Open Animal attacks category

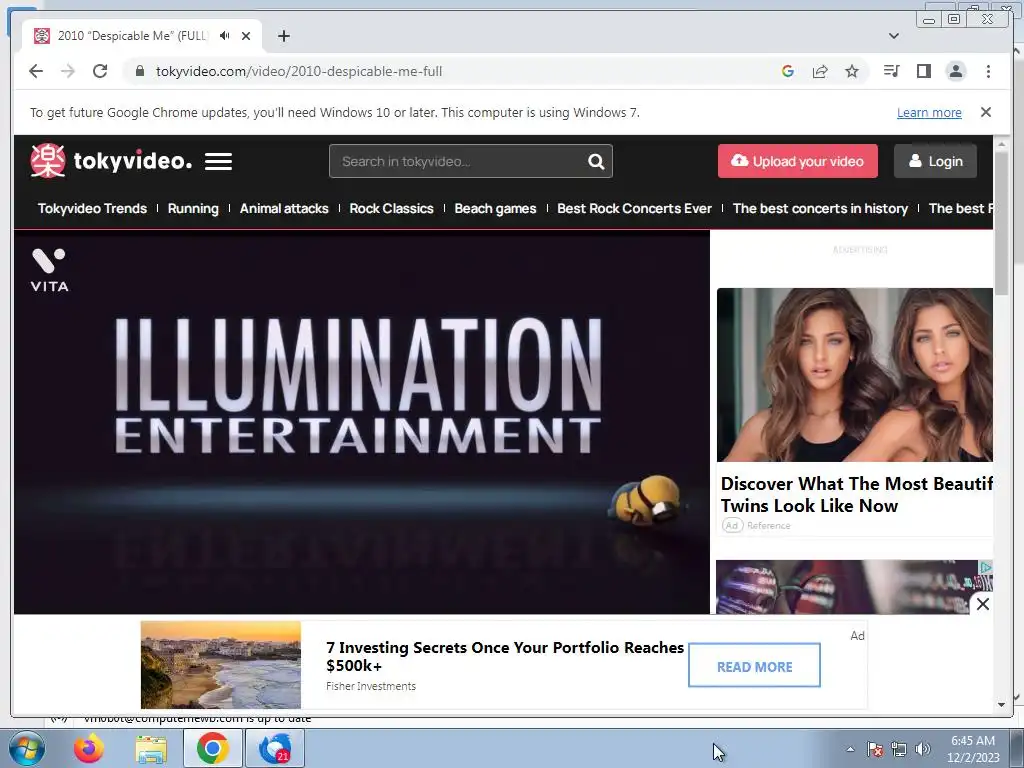[284, 208]
